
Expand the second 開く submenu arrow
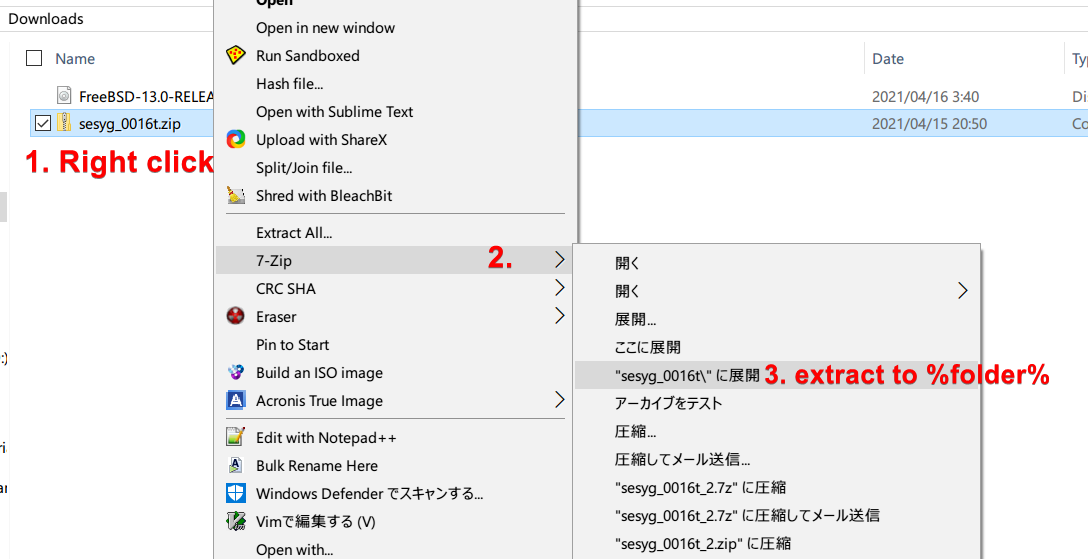pos(963,291)
